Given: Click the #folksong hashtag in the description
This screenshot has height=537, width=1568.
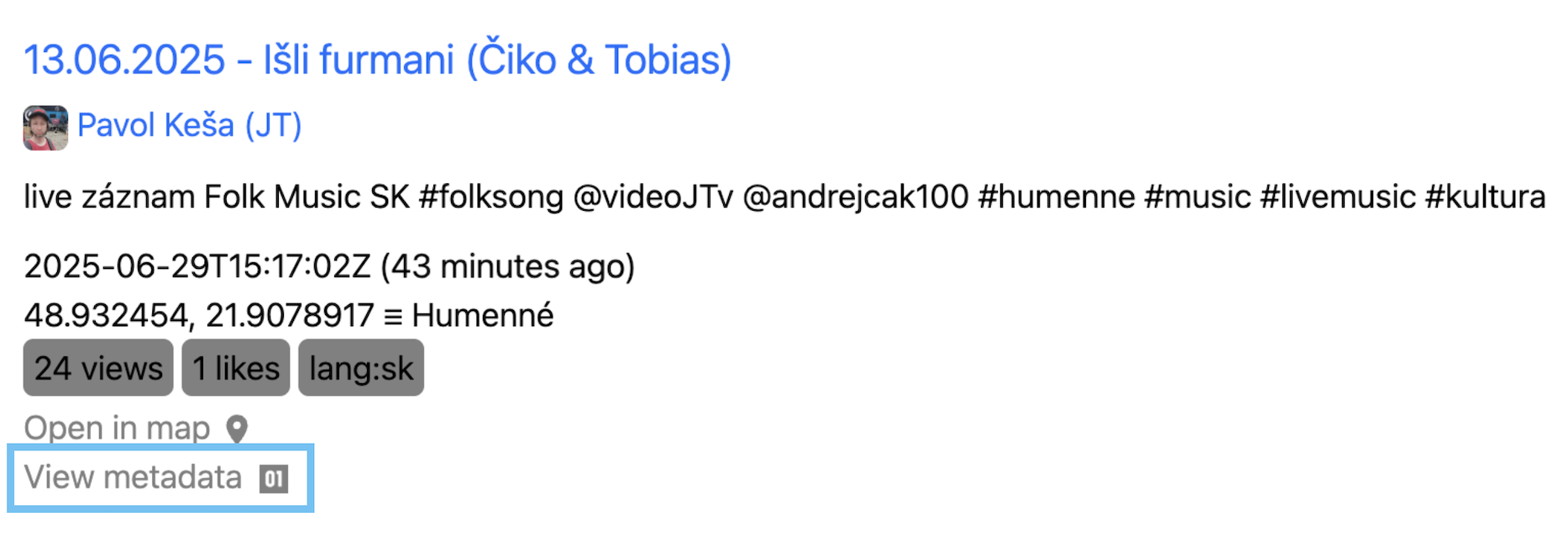Looking at the screenshot, I should click(x=490, y=197).
